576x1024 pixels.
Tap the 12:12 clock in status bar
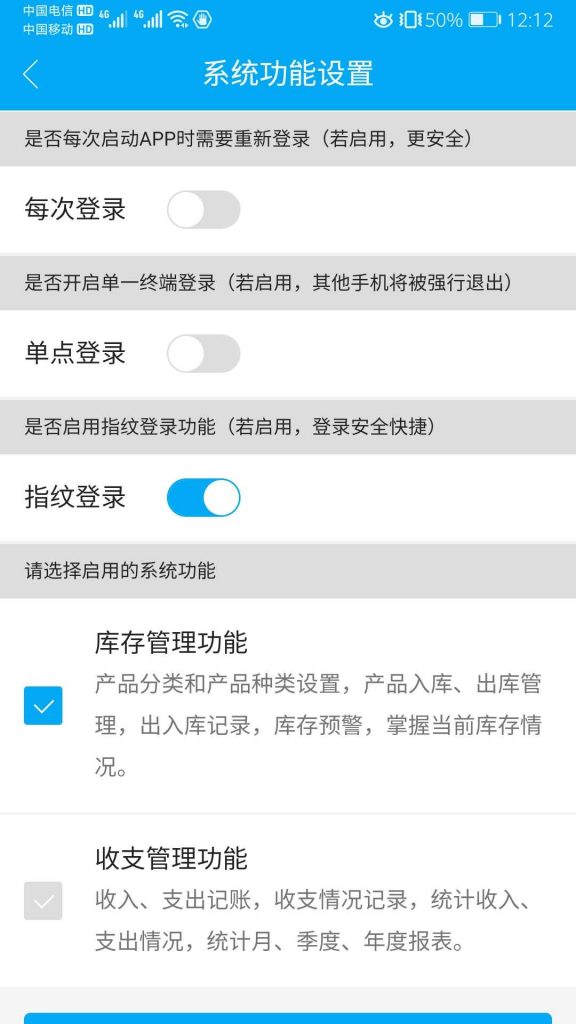pyautogui.click(x=530, y=20)
